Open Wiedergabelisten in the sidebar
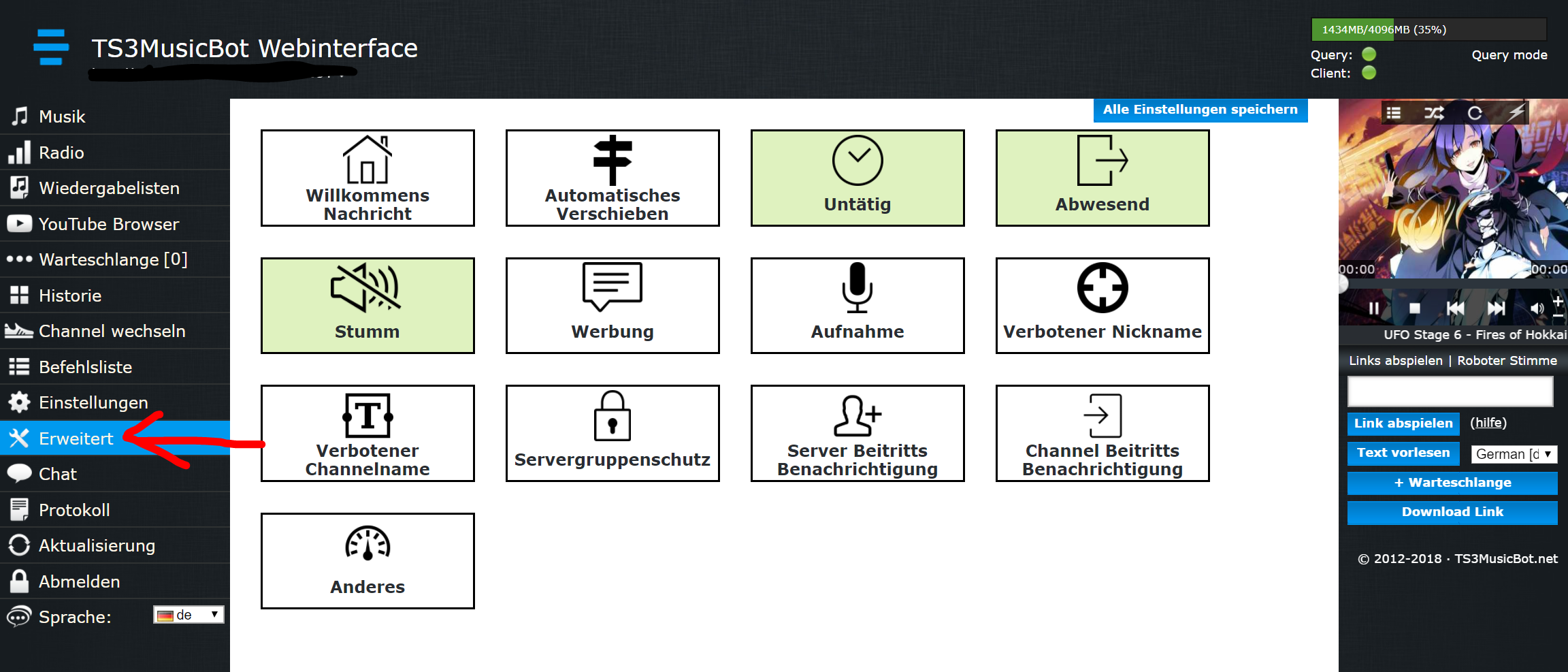 (x=115, y=188)
